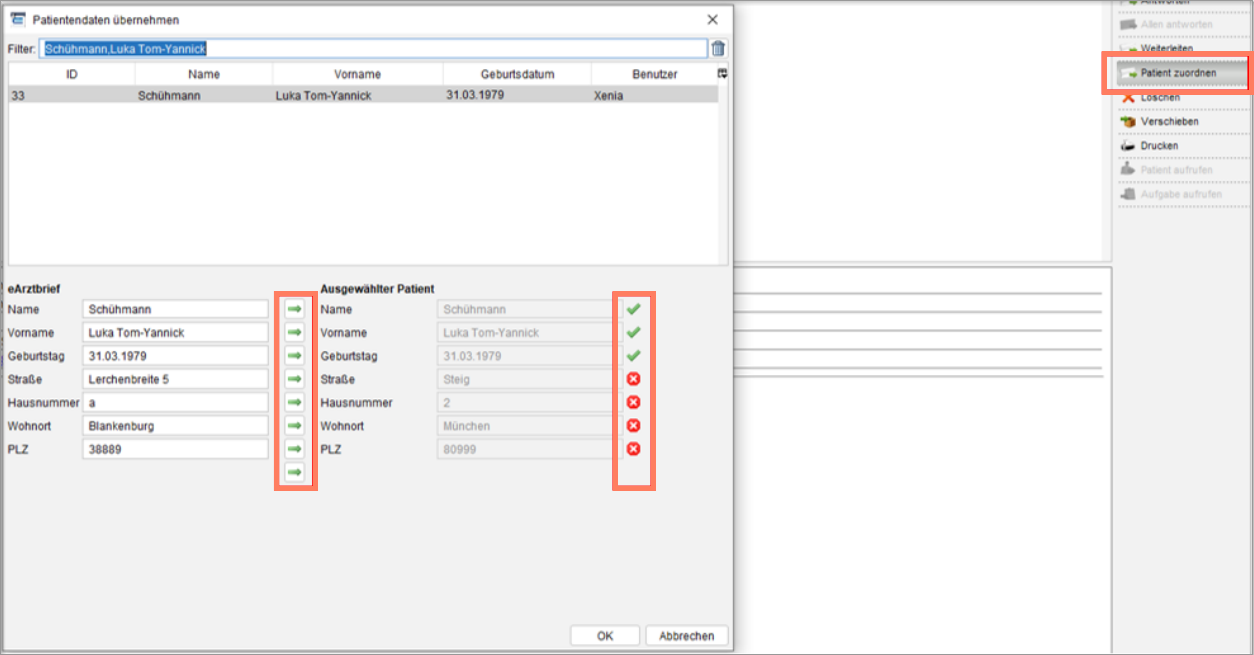1254x655 pixels.
Task: Click the red mismatch icon beside Straße
Action: pos(633,379)
